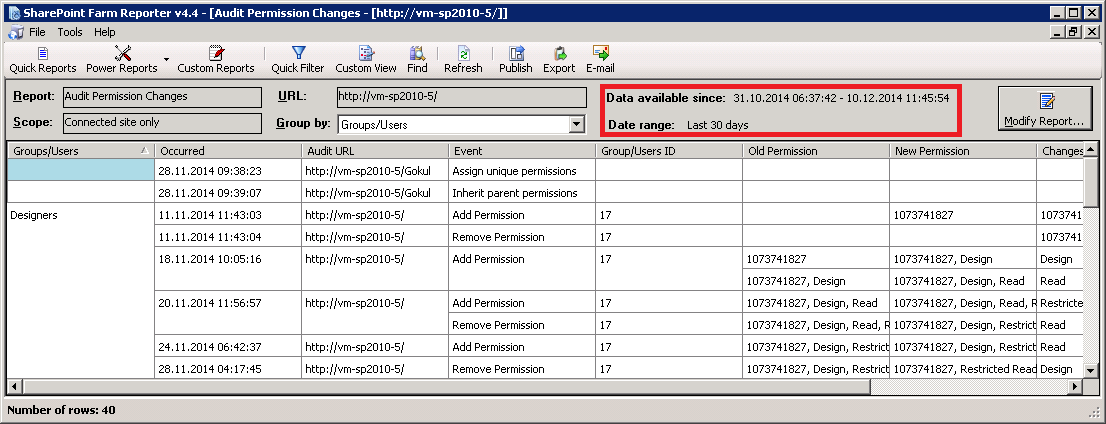Click new permission cell 1073741827, Design, Read
The image size is (1106, 424).
click(x=962, y=281)
